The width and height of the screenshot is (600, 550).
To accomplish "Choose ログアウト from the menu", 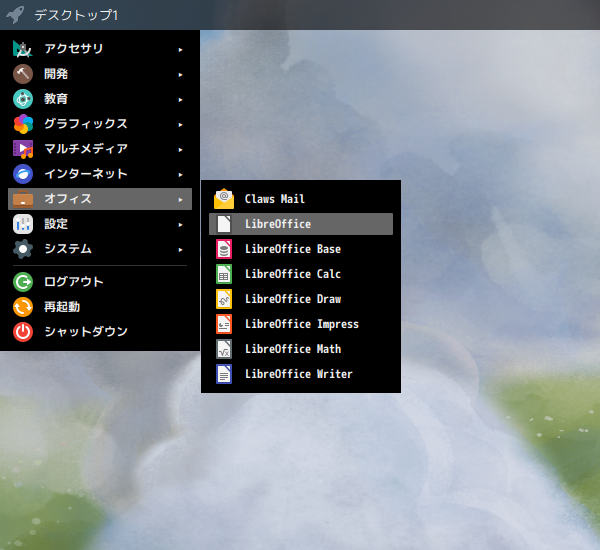I will [x=100, y=282].
